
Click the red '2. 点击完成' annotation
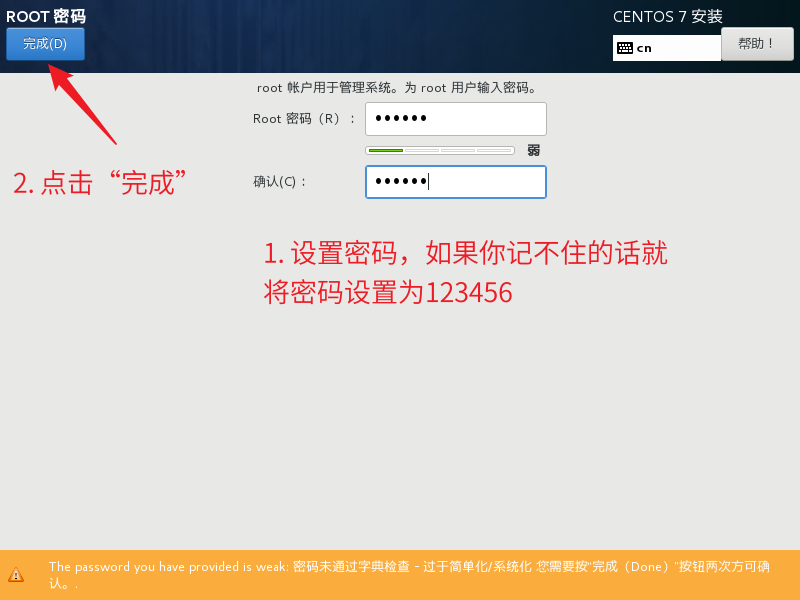pyautogui.click(x=100, y=183)
